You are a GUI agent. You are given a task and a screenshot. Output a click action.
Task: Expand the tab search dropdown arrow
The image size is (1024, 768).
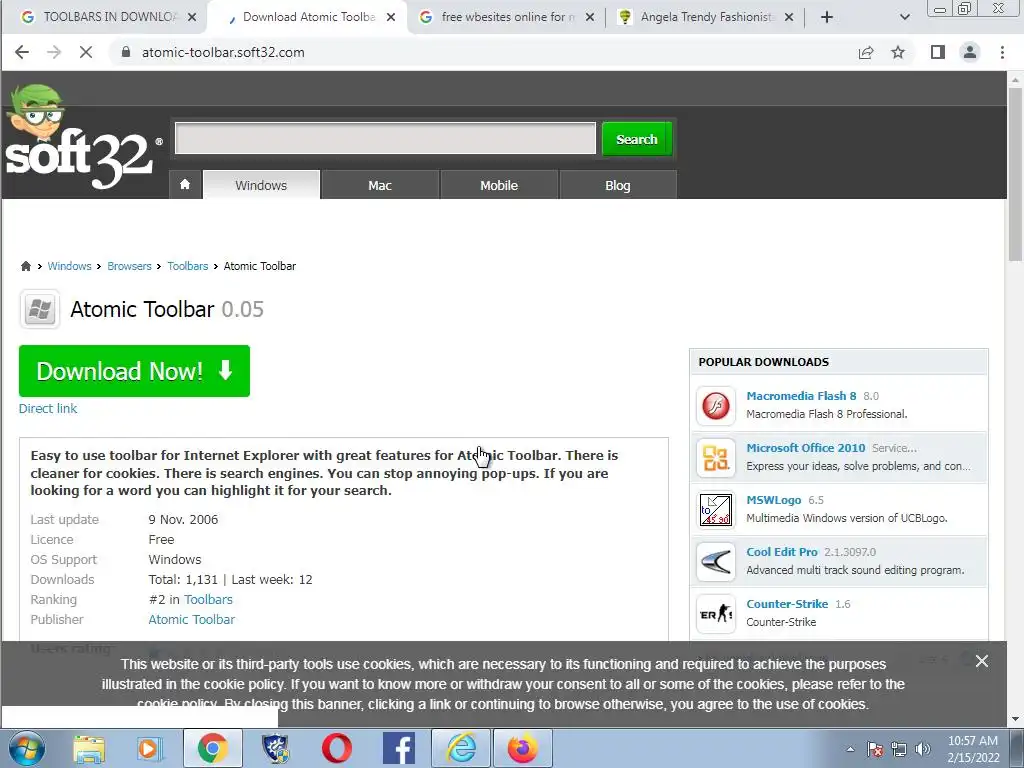coord(904,17)
